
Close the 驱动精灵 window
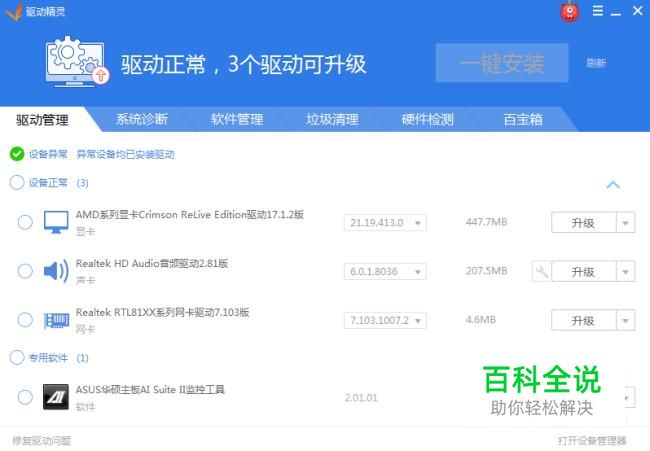(638, 11)
